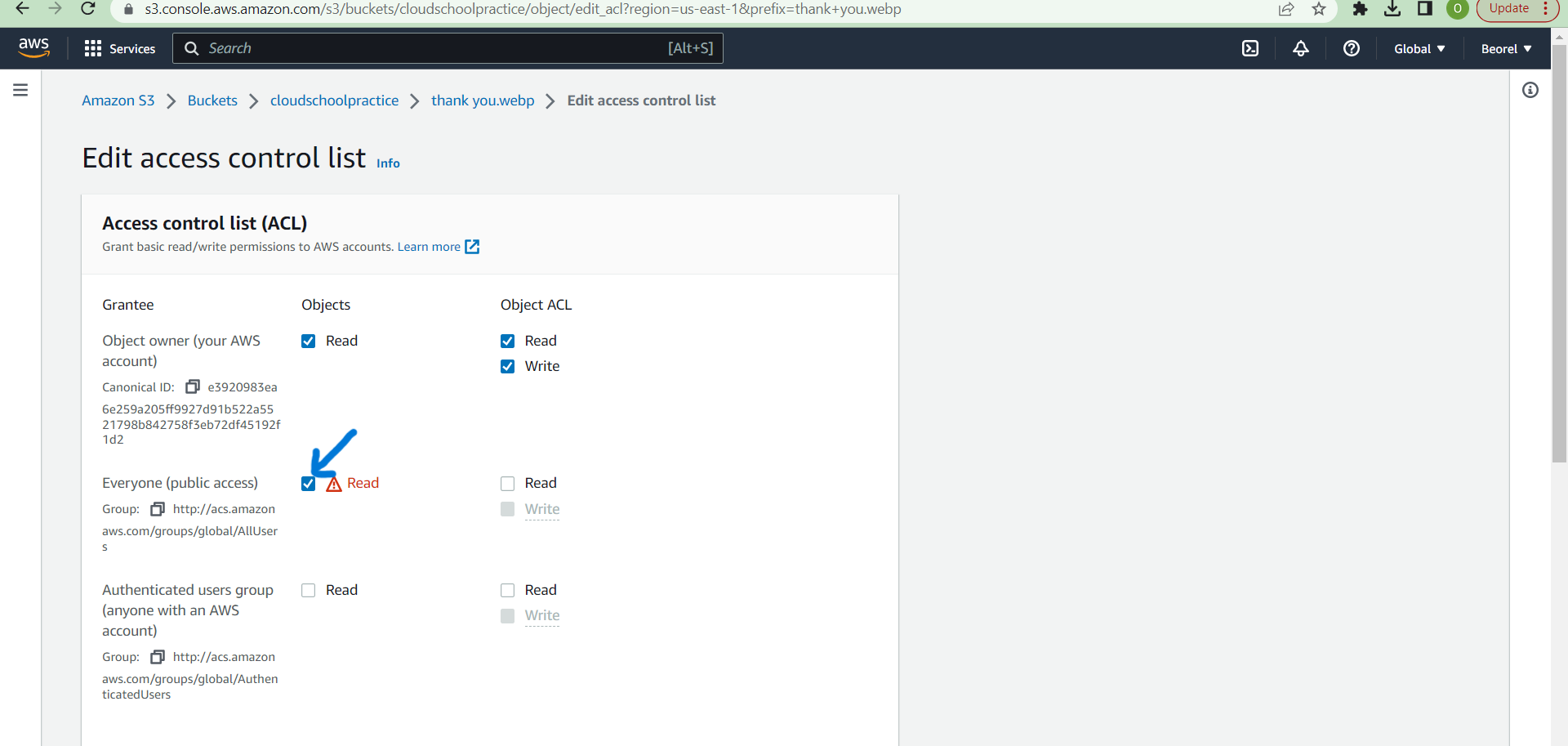Click the Everyone (public access) label
The image size is (1568, 746).
(x=180, y=483)
